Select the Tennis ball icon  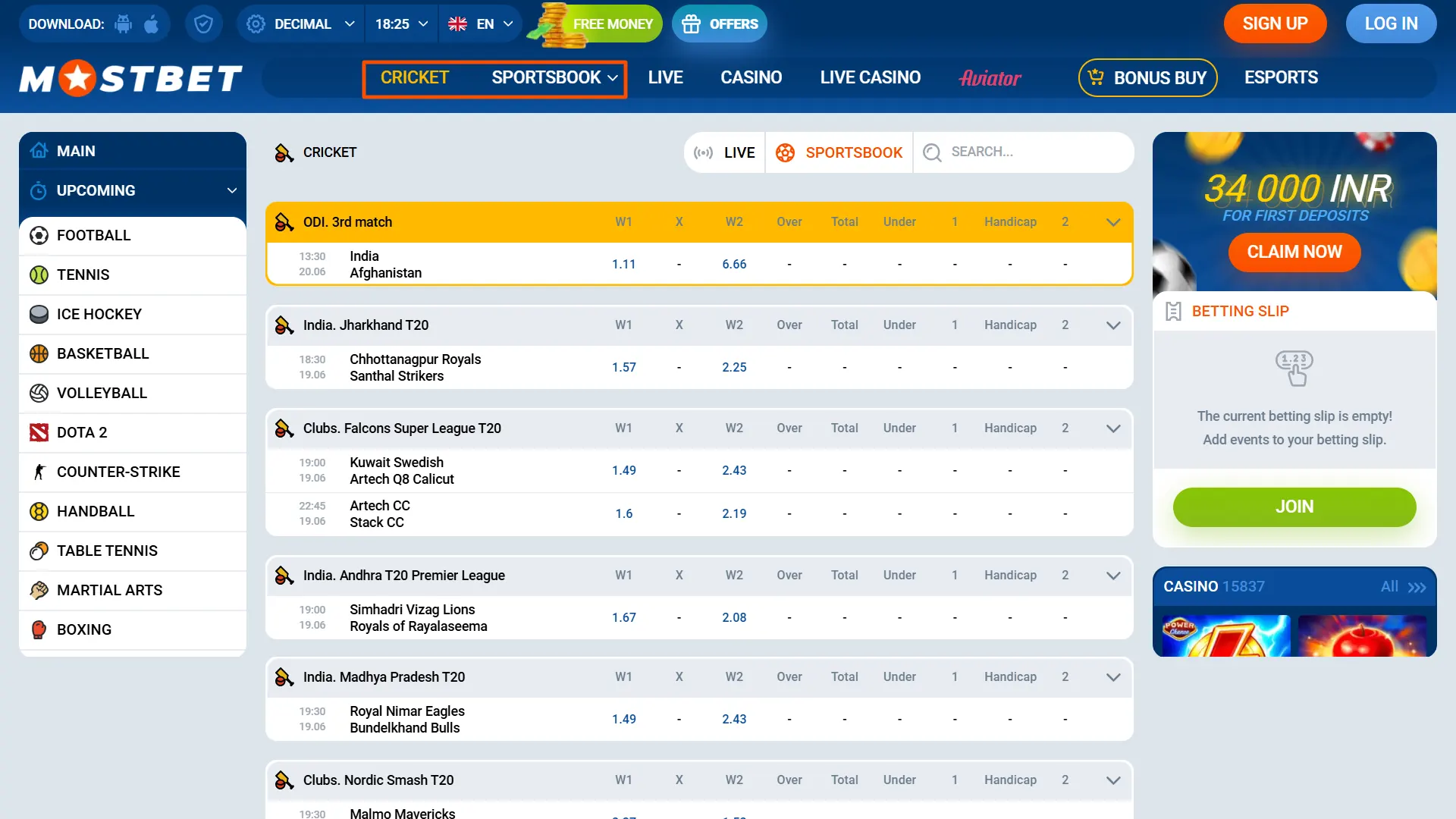39,275
